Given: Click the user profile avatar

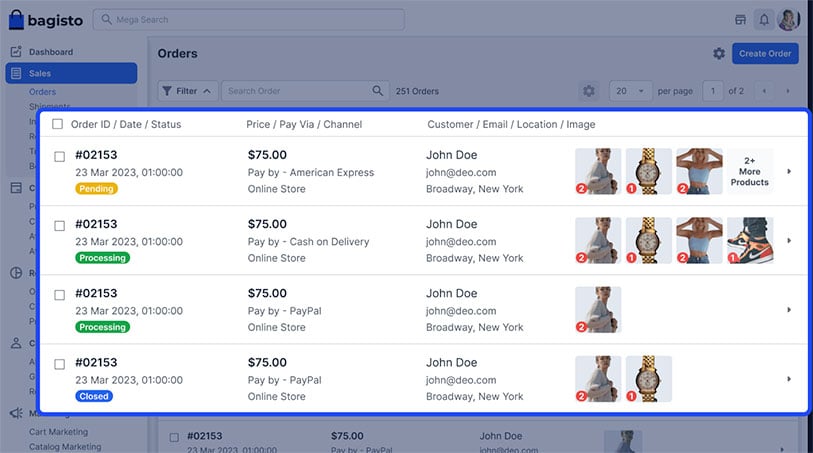Looking at the screenshot, I should point(789,19).
